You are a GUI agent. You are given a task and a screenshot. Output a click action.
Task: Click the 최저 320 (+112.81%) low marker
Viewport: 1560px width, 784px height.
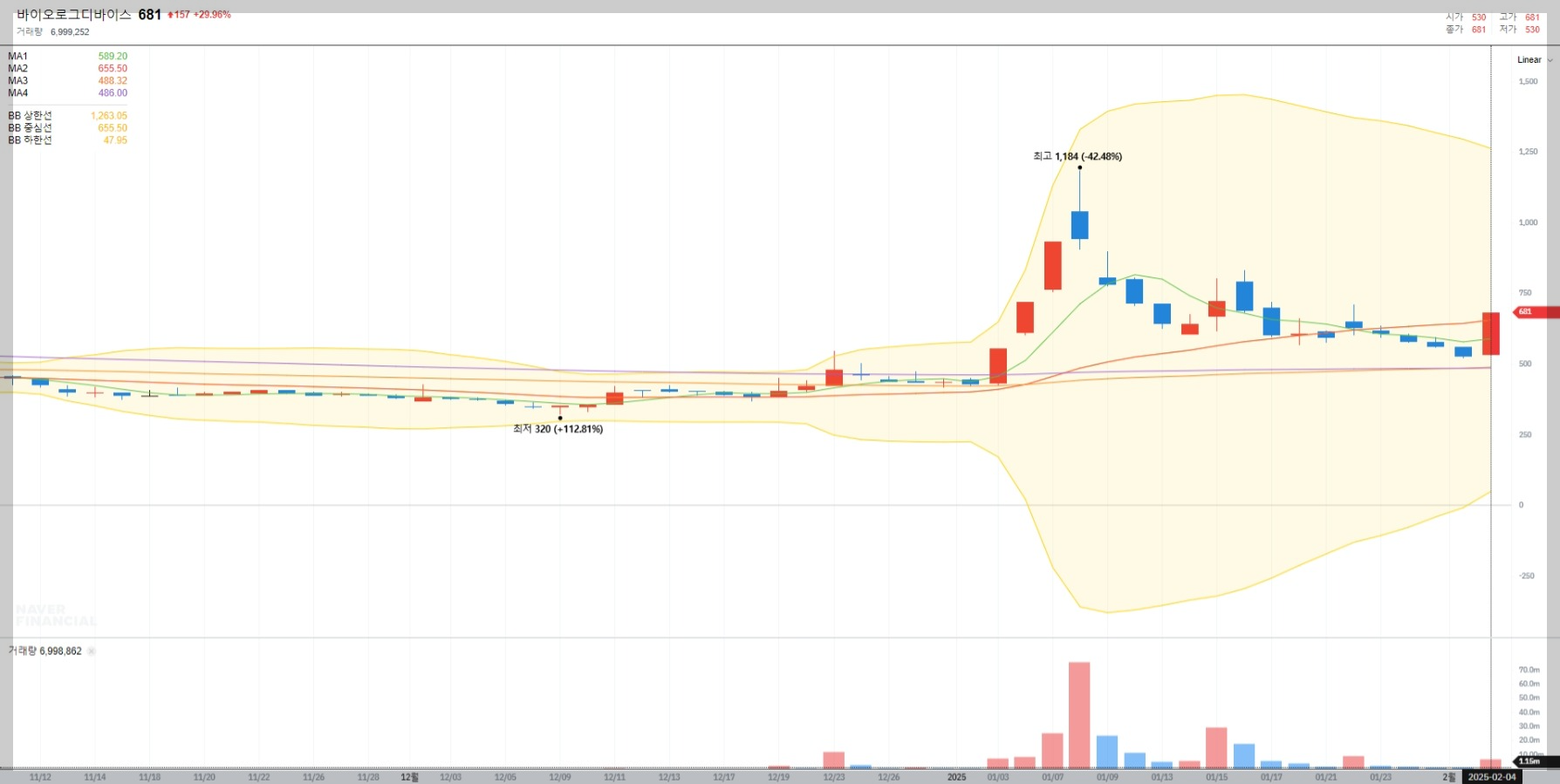pos(558,429)
